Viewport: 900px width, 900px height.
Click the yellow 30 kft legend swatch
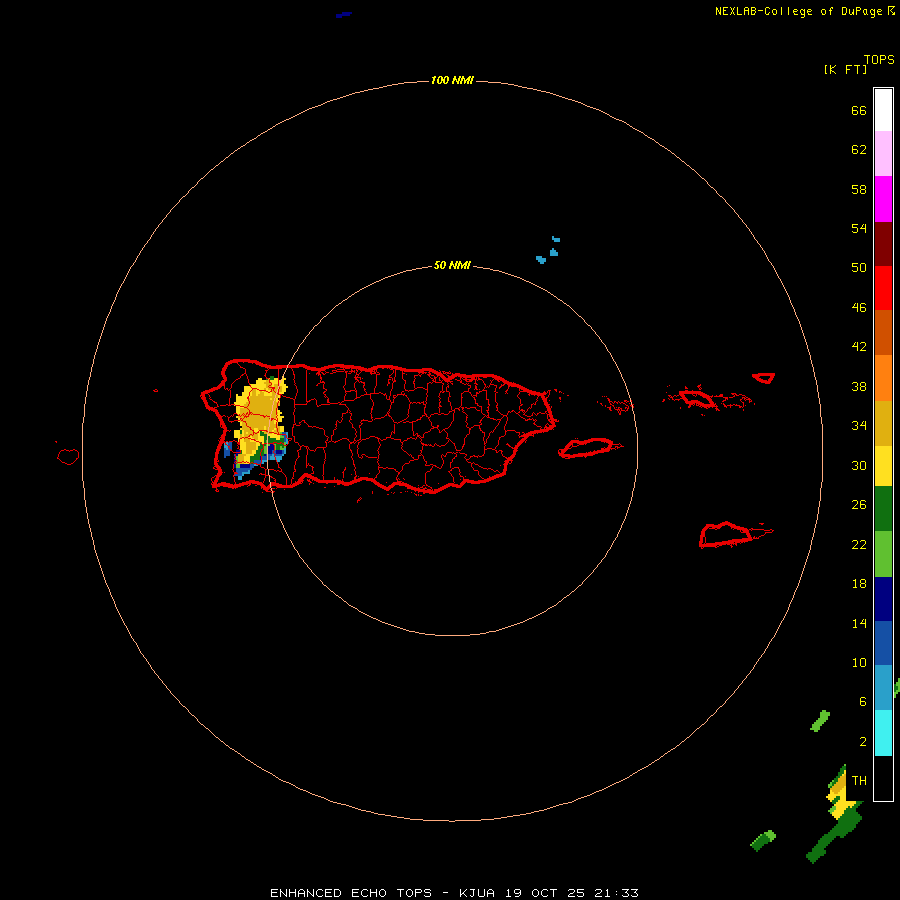pyautogui.click(x=883, y=466)
